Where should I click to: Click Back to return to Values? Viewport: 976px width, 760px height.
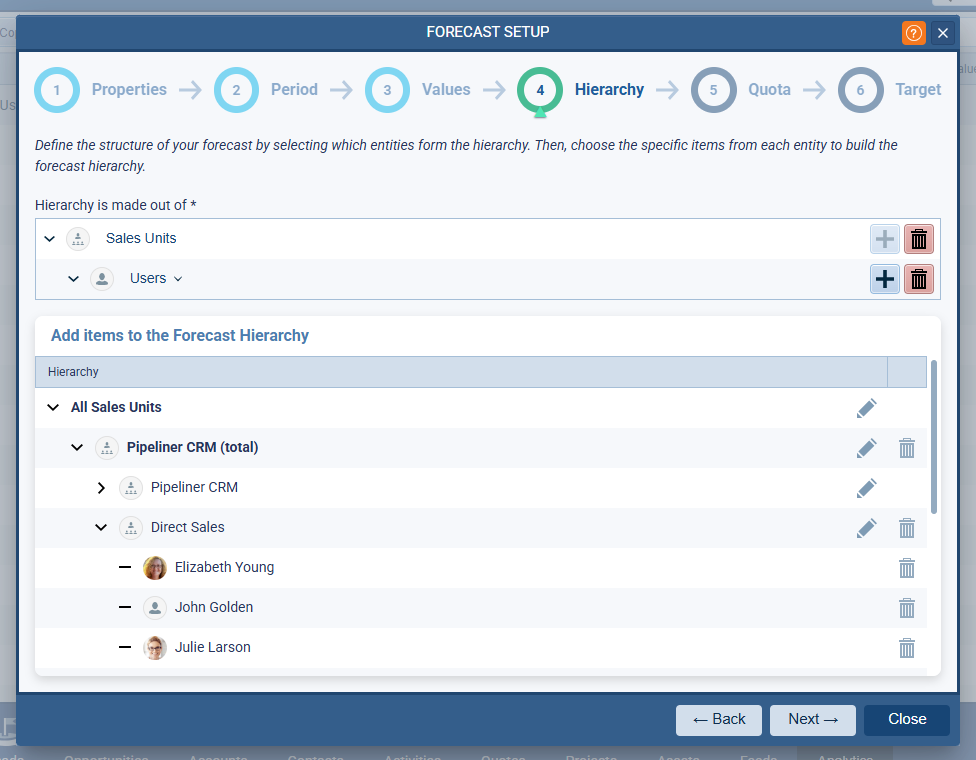[x=718, y=719]
